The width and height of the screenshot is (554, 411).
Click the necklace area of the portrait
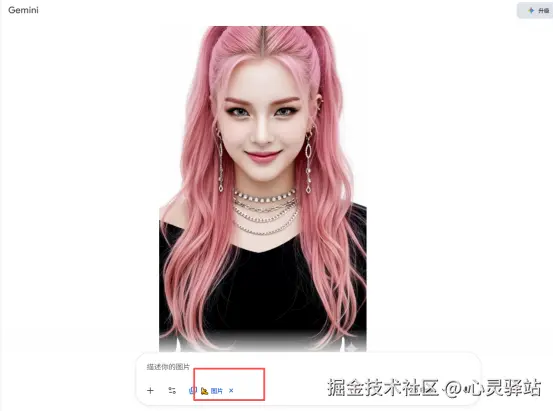click(x=265, y=212)
